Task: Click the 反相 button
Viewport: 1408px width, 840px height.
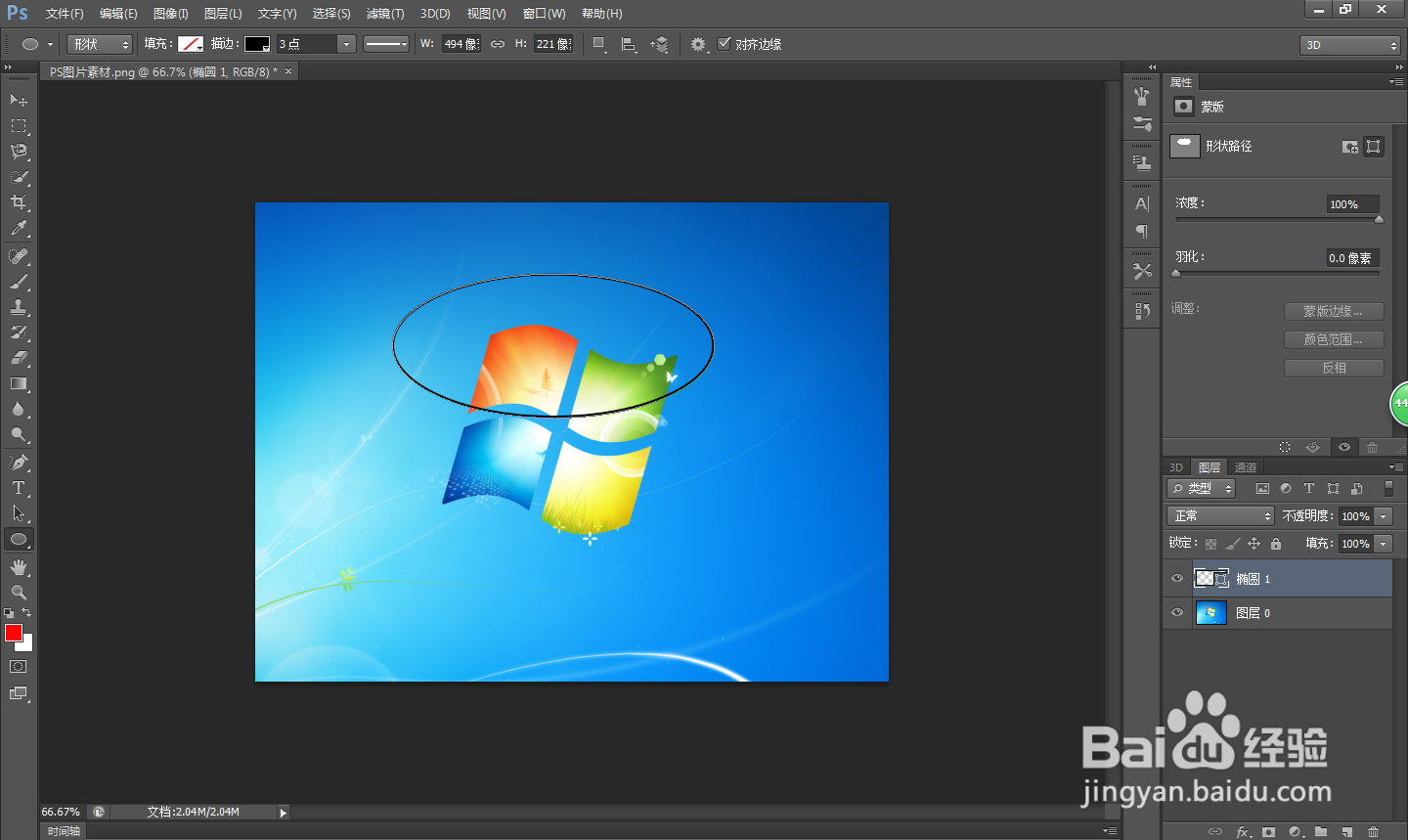Action: 1334,368
